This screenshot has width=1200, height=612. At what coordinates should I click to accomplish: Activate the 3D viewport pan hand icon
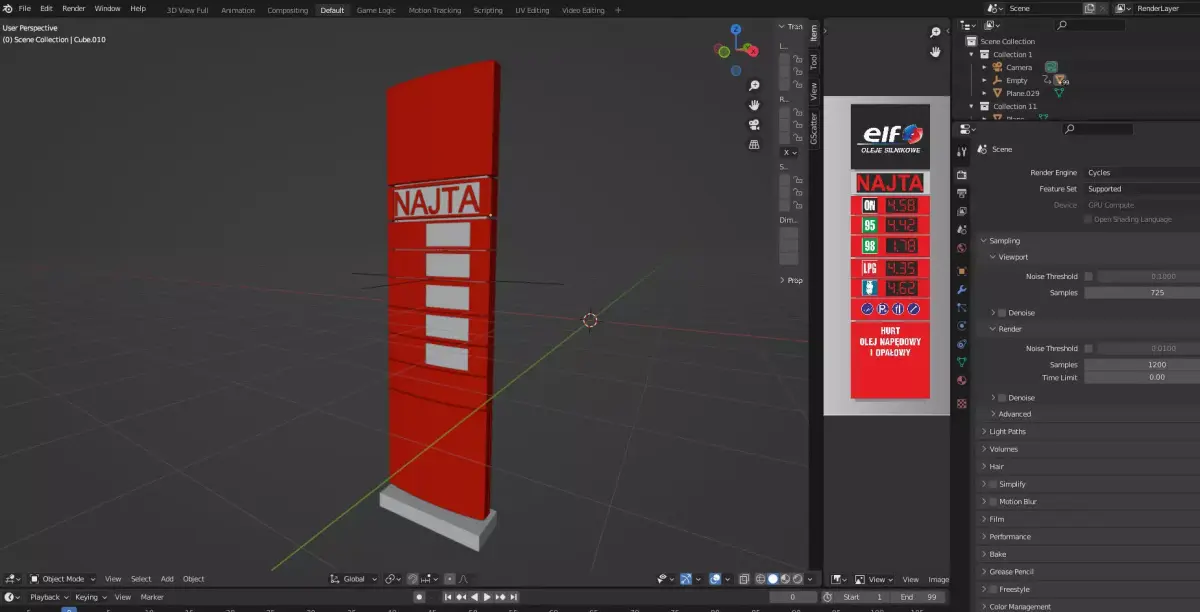click(x=754, y=105)
